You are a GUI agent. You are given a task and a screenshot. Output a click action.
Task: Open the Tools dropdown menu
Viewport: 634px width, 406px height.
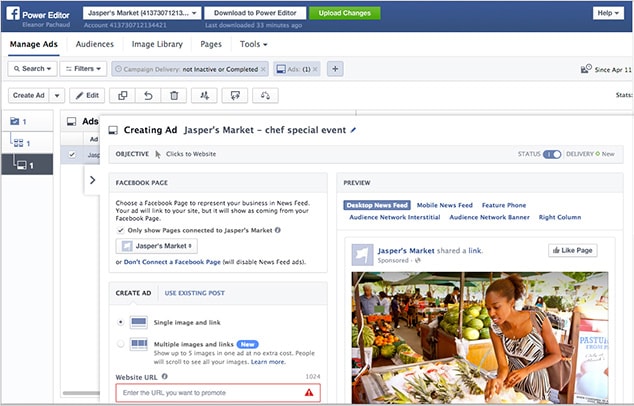pos(254,44)
